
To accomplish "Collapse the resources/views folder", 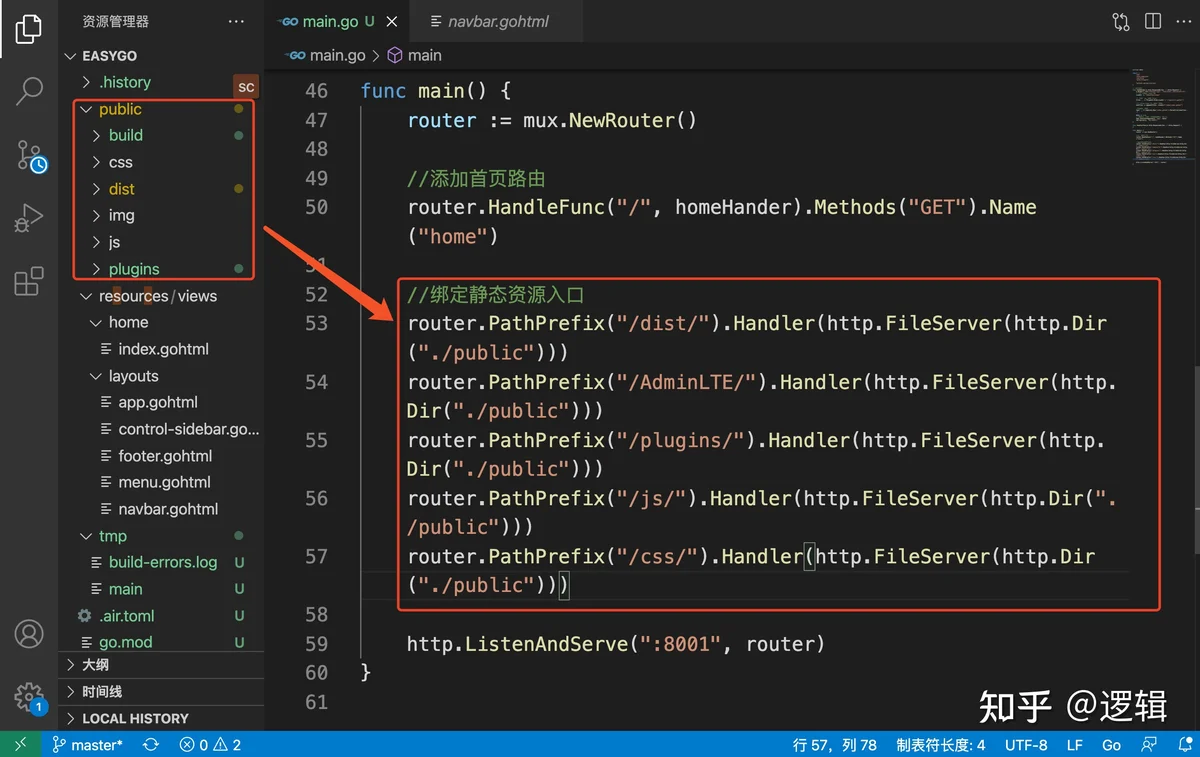I will coord(160,296).
